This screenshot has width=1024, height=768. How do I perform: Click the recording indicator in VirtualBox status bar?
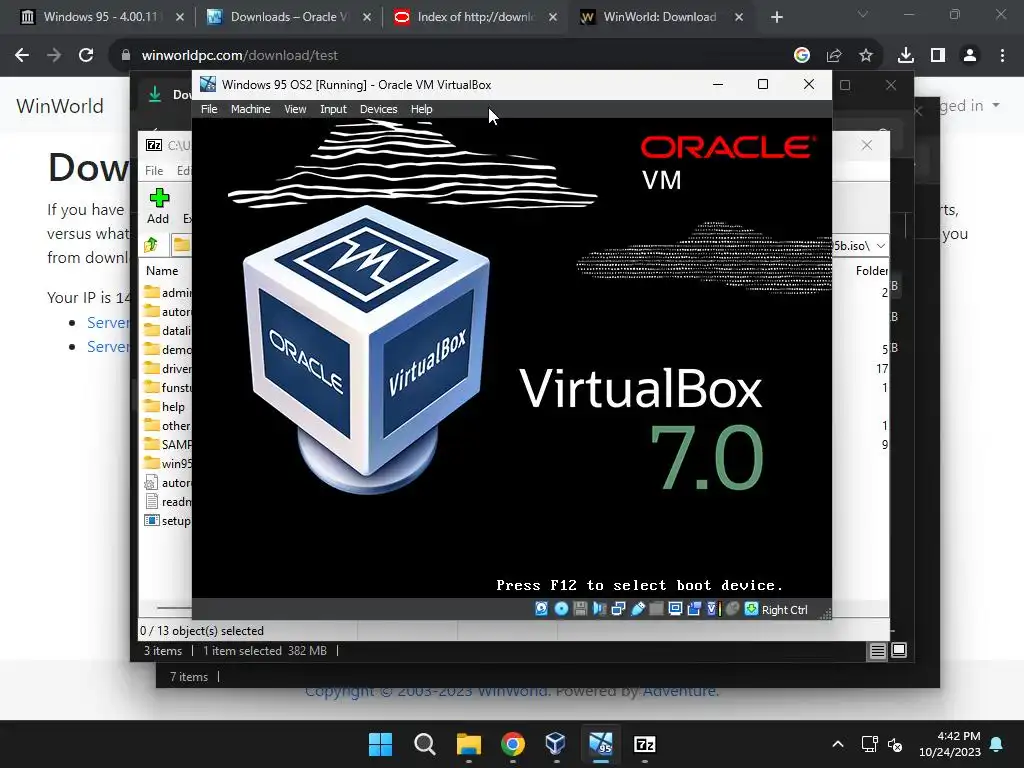694,609
